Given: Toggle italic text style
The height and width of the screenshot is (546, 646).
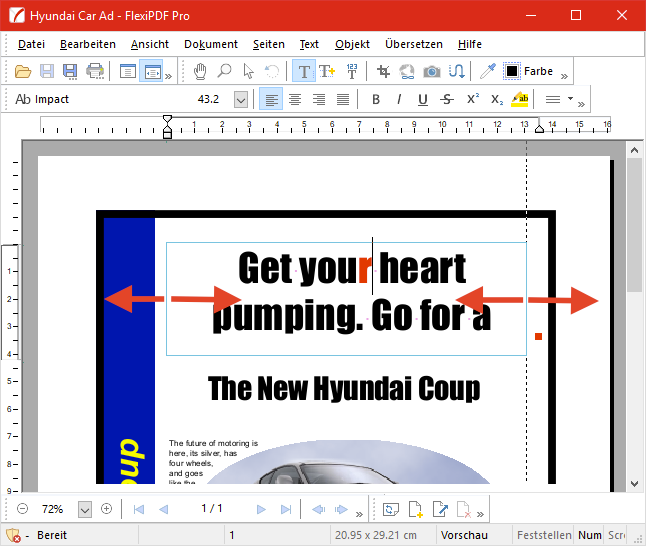Looking at the screenshot, I should pos(399,99).
